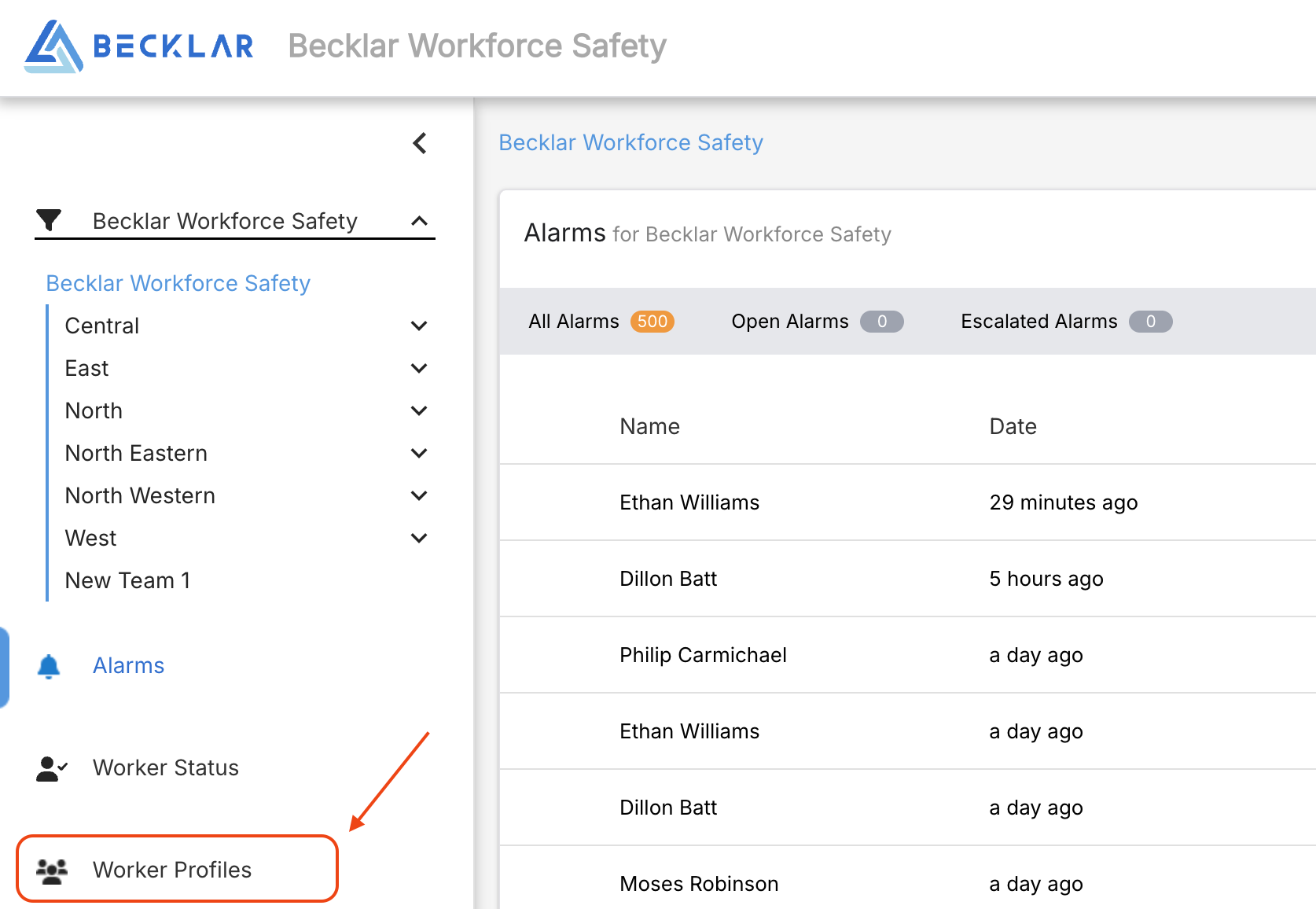Expand the North Western team chevron
Viewport: 1316px width, 909px height.
pyautogui.click(x=419, y=495)
